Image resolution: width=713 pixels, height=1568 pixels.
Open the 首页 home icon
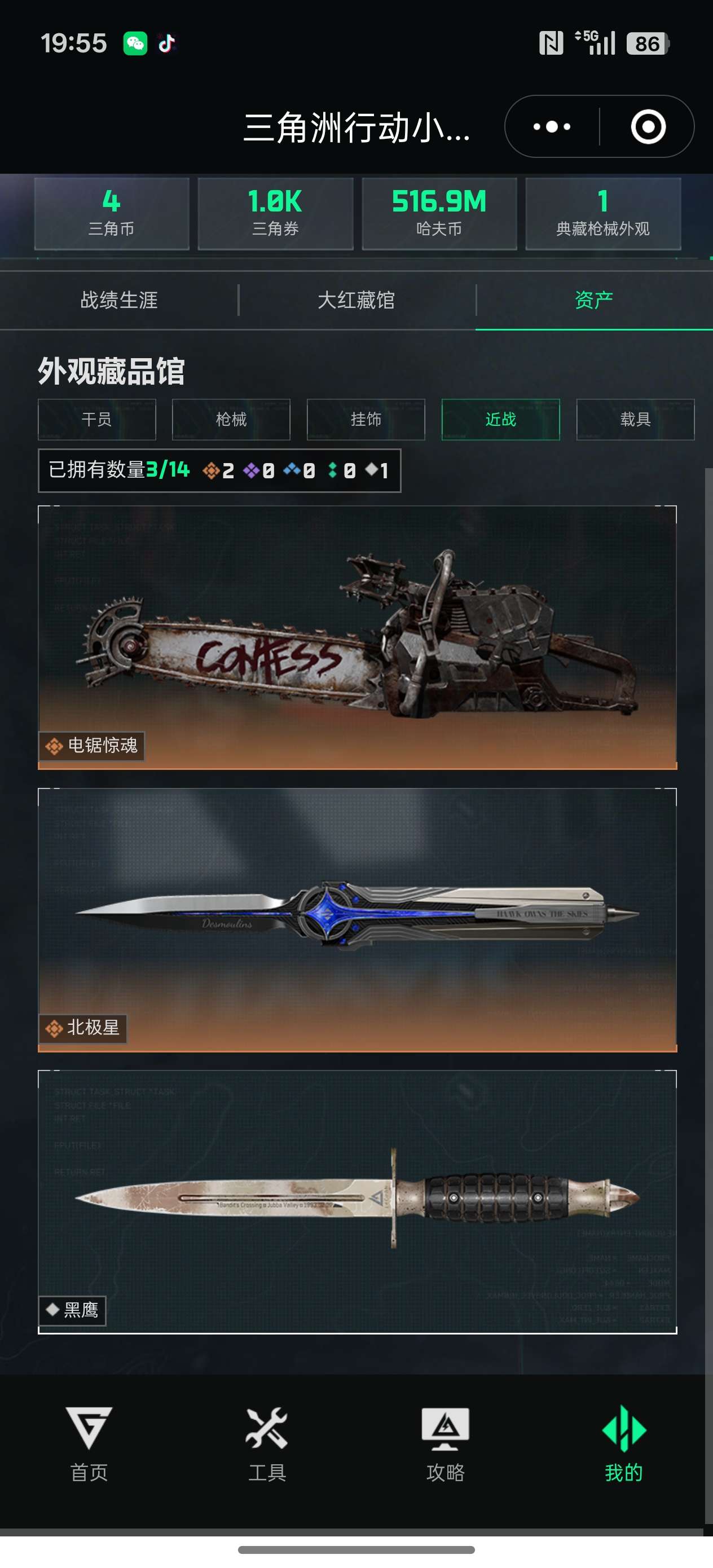[x=89, y=1443]
